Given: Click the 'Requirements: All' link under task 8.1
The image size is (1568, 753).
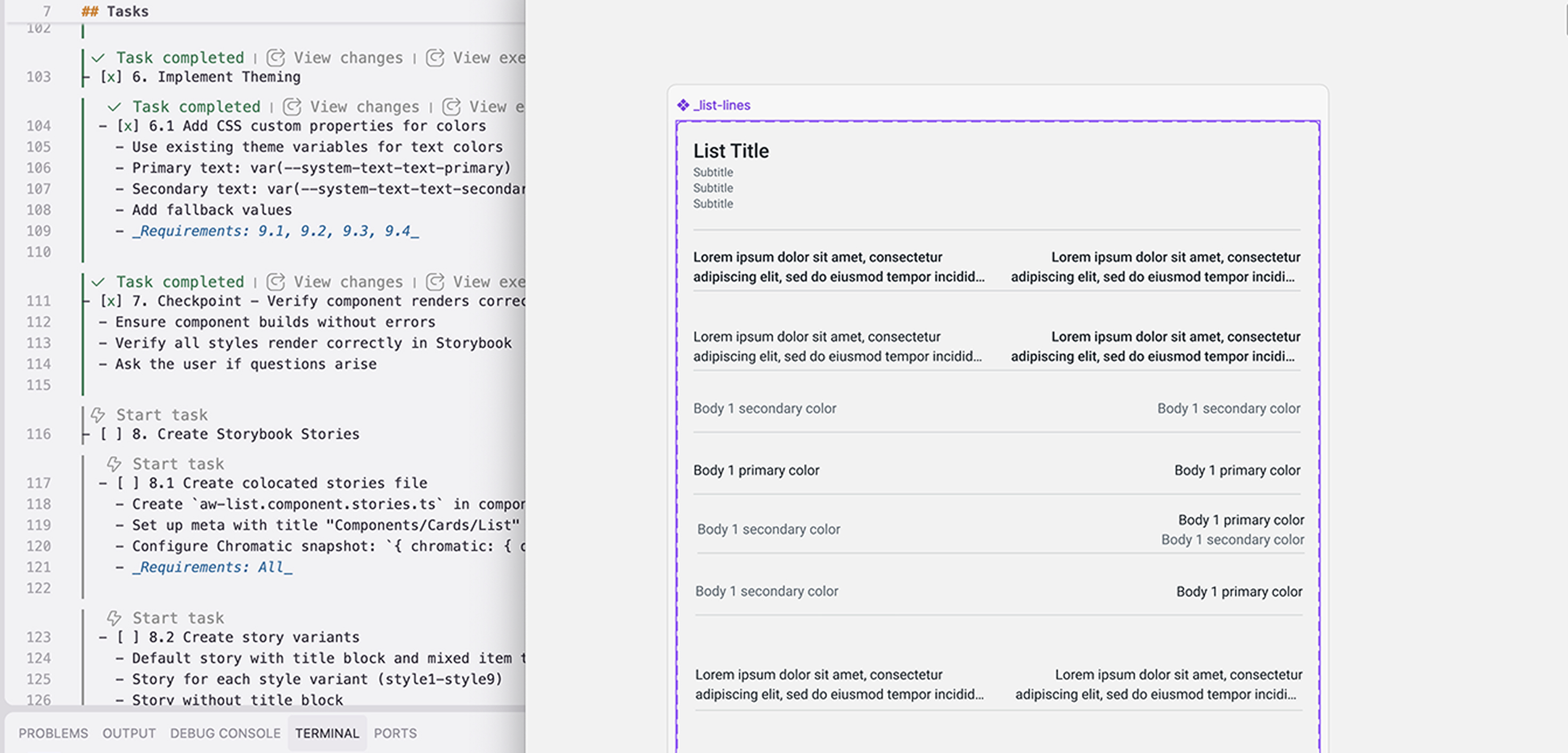Looking at the screenshot, I should (x=213, y=567).
